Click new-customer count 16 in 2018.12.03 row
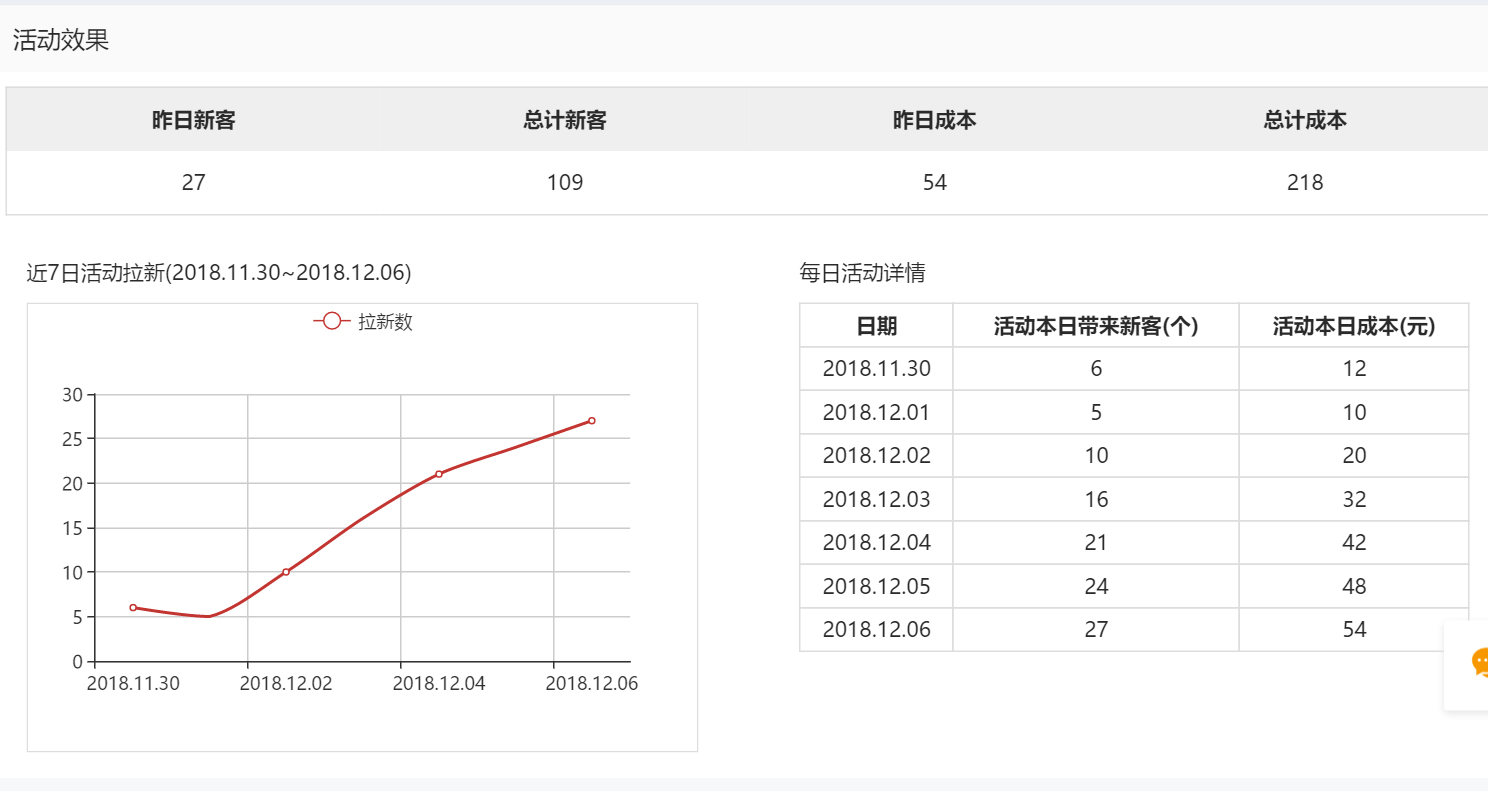Image resolution: width=1488 pixels, height=791 pixels. pyautogui.click(x=1096, y=499)
